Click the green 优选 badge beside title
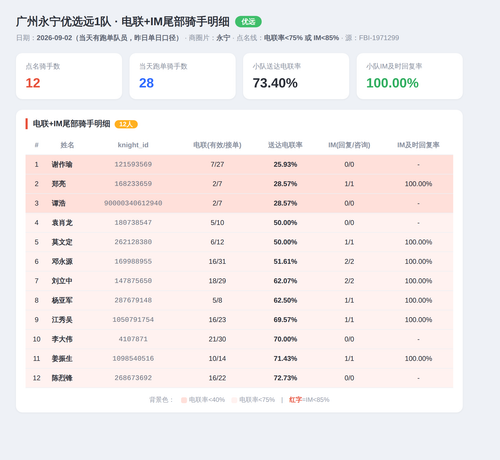 pos(248,22)
